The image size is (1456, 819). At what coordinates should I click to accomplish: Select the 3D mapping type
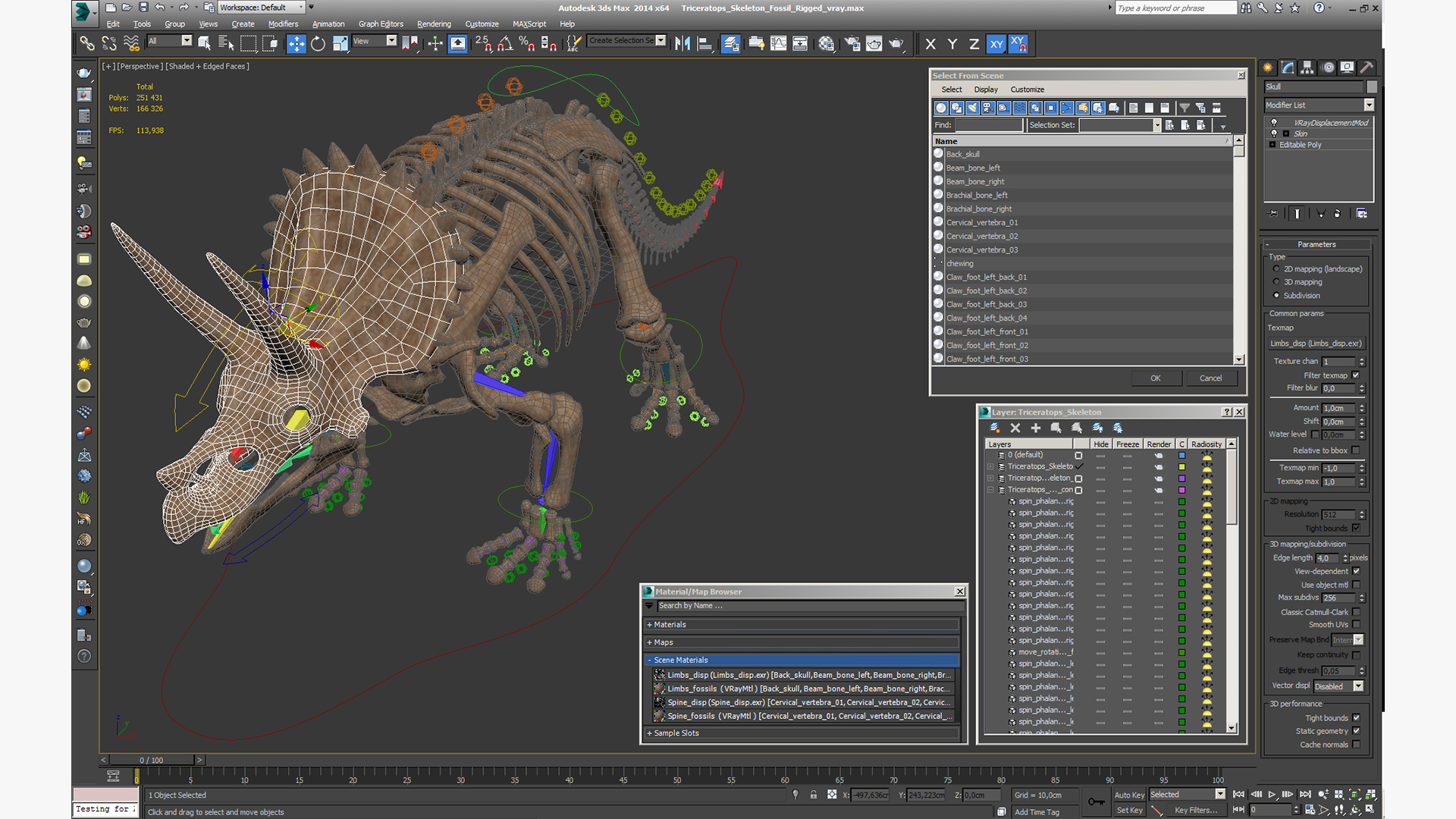click(x=1276, y=282)
